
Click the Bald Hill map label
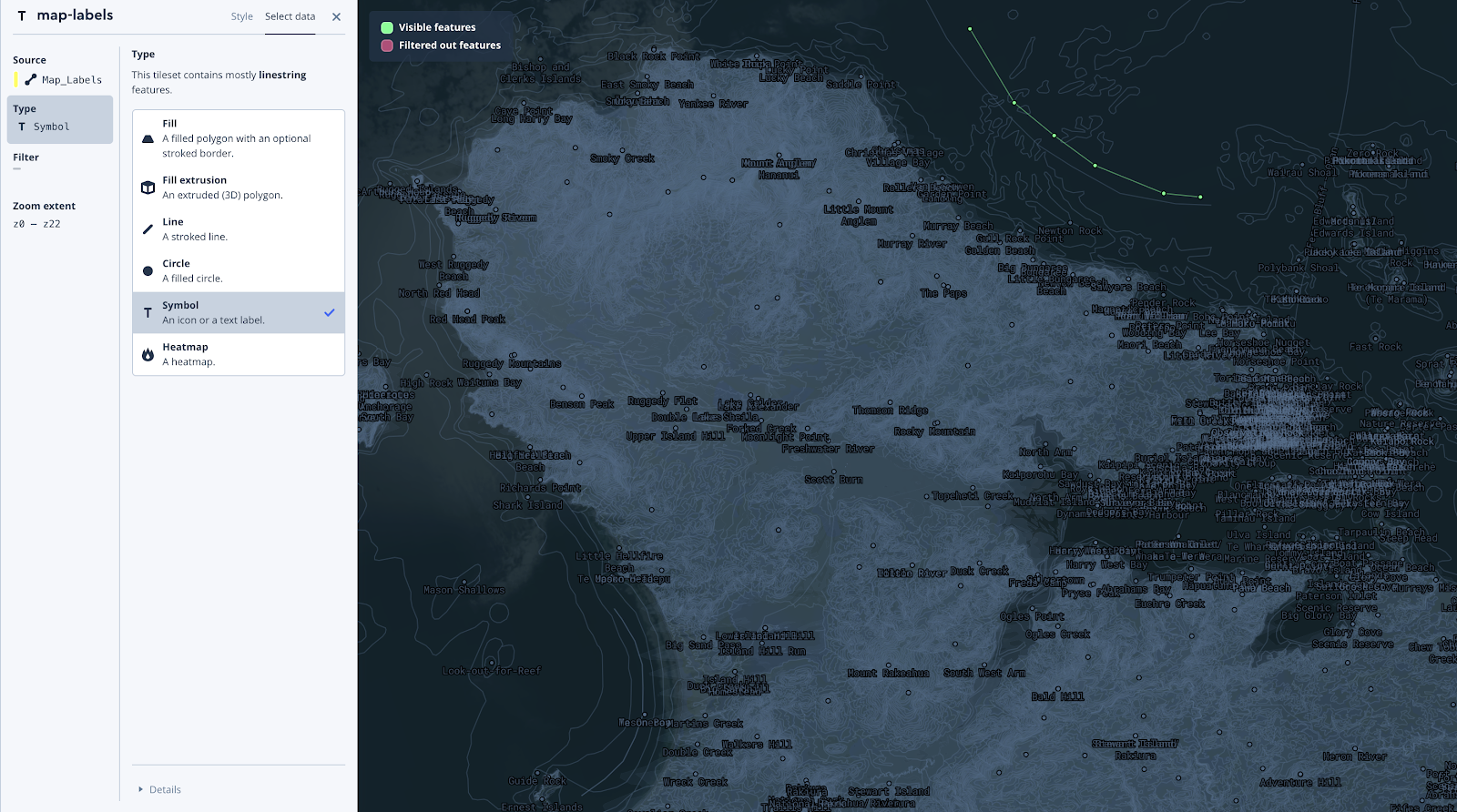click(1058, 697)
